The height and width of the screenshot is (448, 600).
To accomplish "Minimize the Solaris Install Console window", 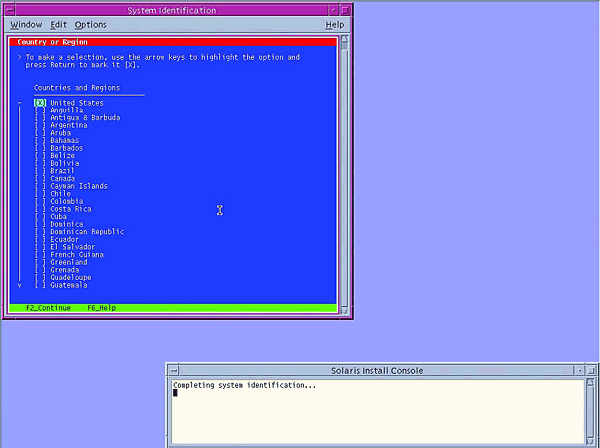I will click(580, 370).
